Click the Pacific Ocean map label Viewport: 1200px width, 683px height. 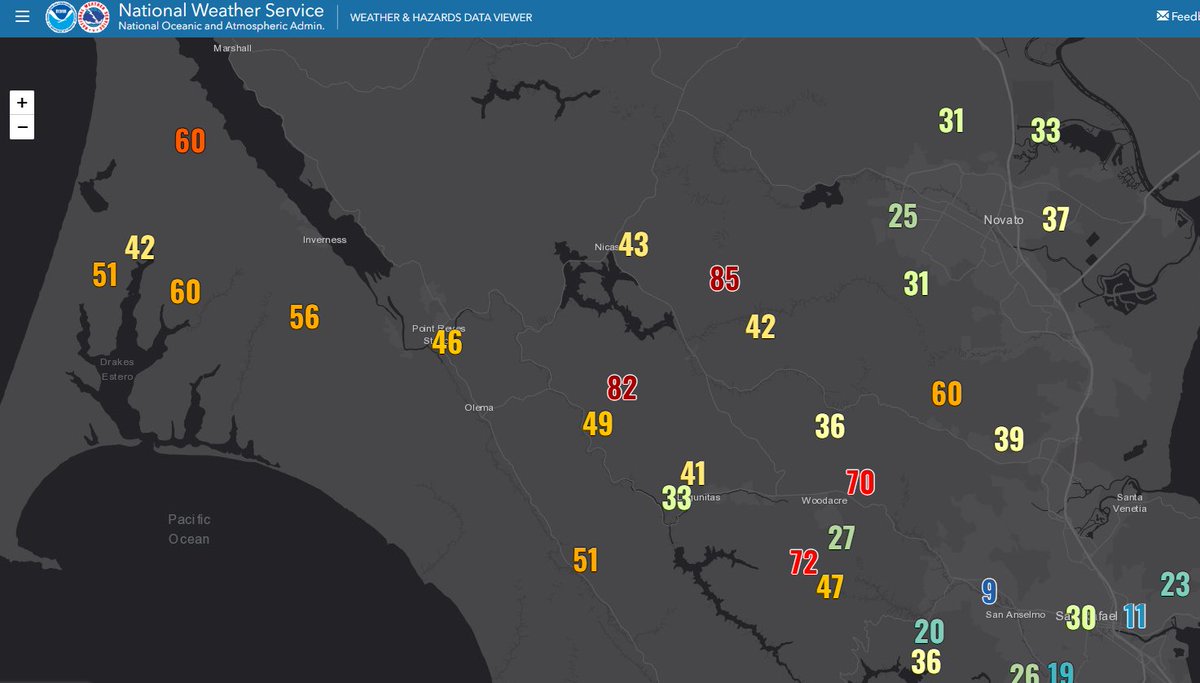pos(189,529)
